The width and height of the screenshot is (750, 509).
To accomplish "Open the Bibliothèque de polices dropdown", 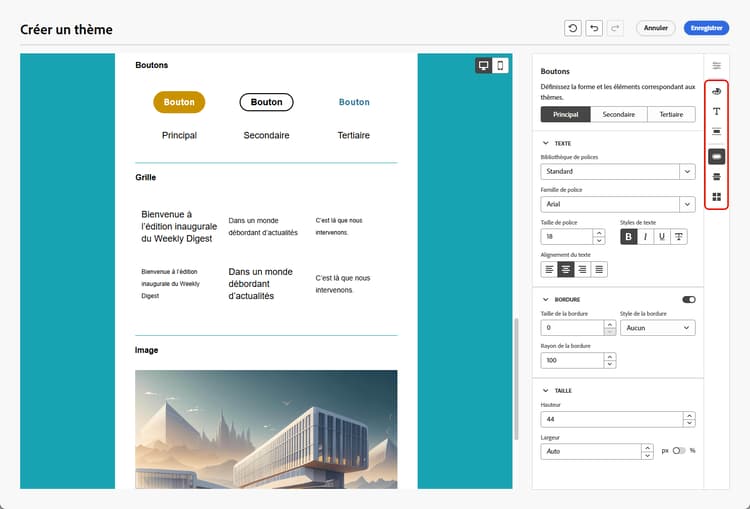I will coord(618,172).
